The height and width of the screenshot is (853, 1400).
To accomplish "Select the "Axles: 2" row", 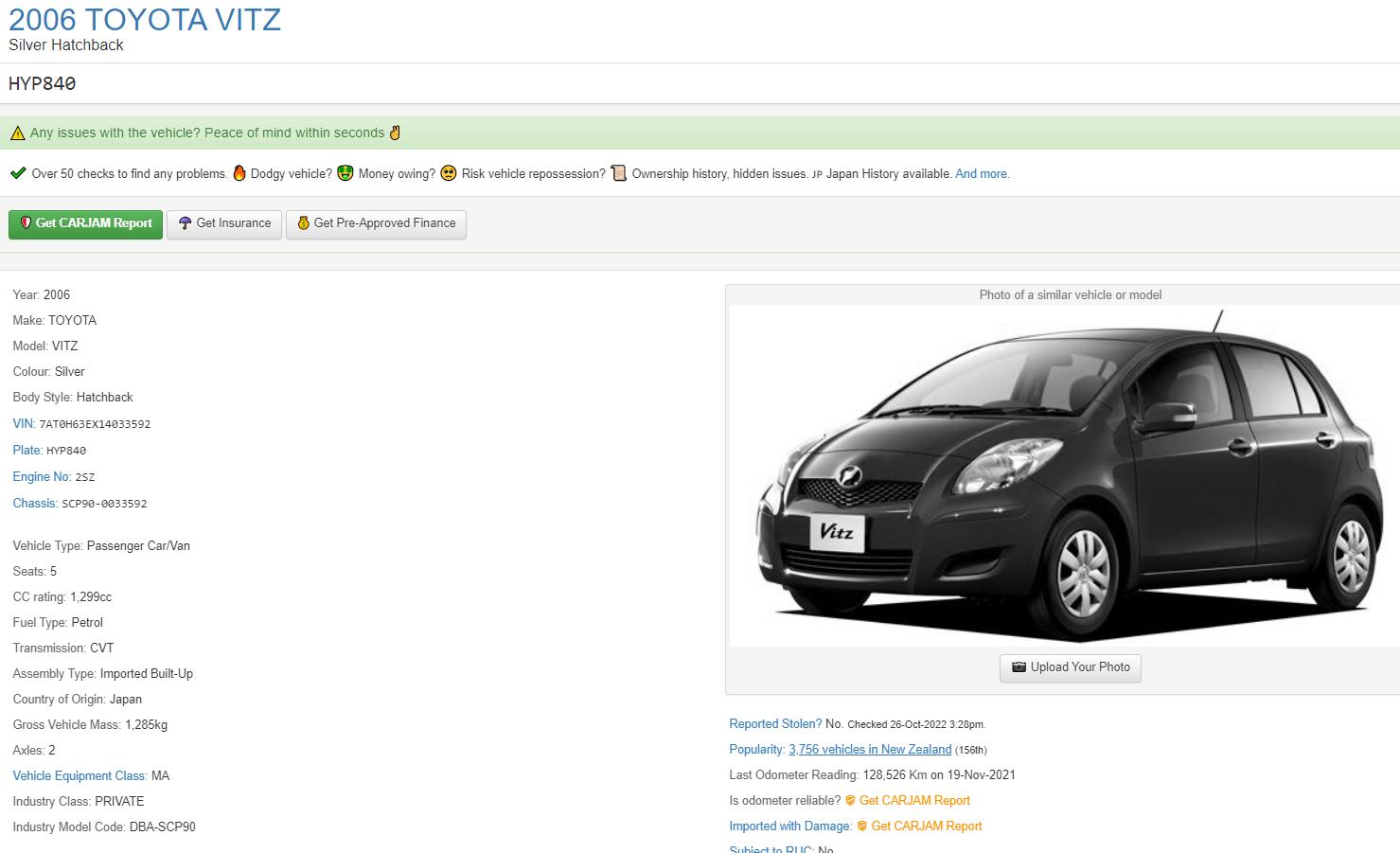I will 34,750.
